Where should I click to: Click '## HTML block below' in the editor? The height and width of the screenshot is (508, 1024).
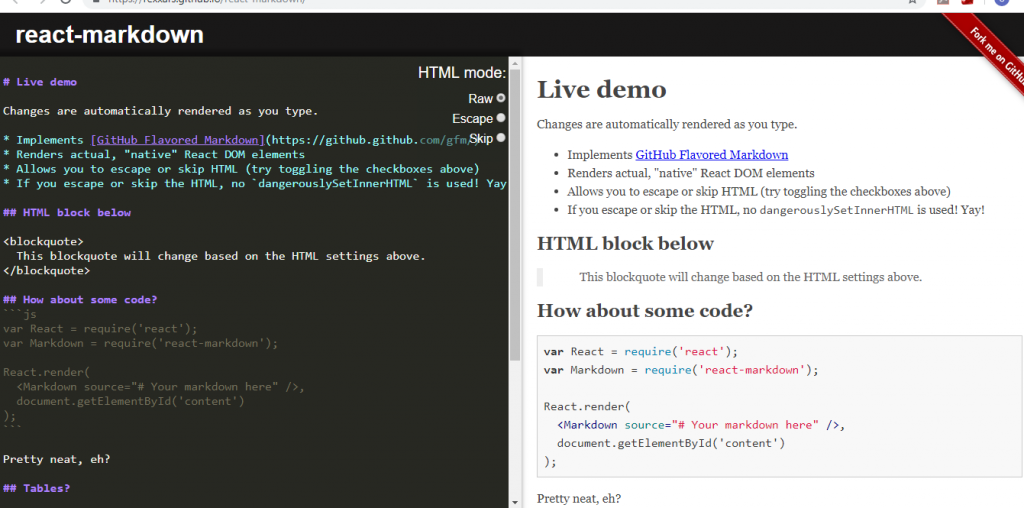67,212
